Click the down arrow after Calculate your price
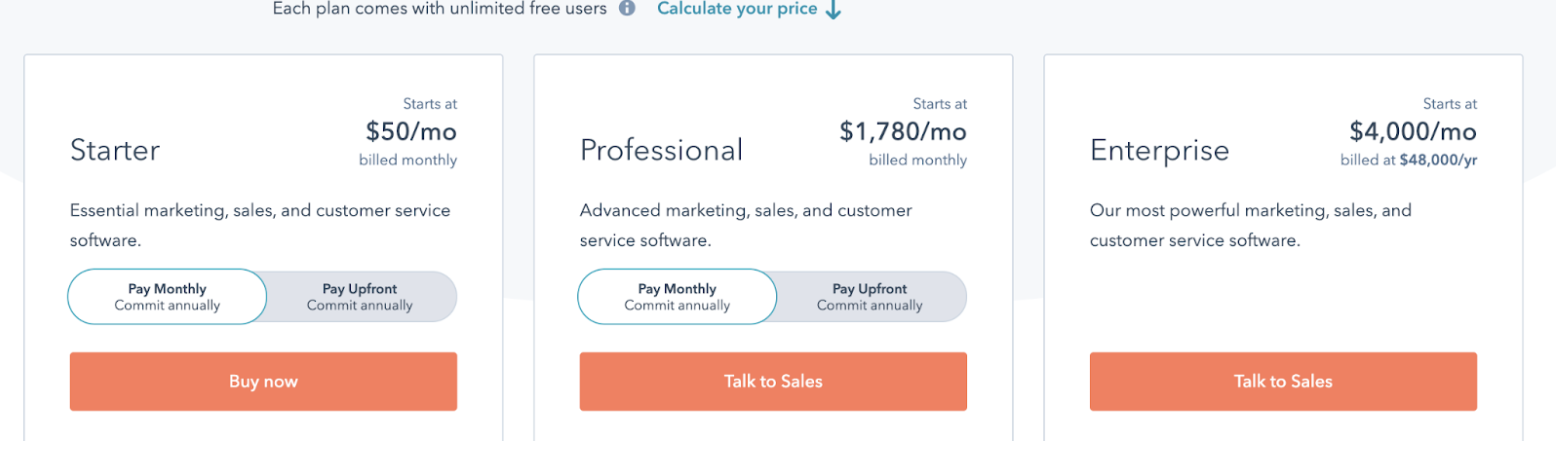This screenshot has height=466, width=1558. tap(833, 10)
